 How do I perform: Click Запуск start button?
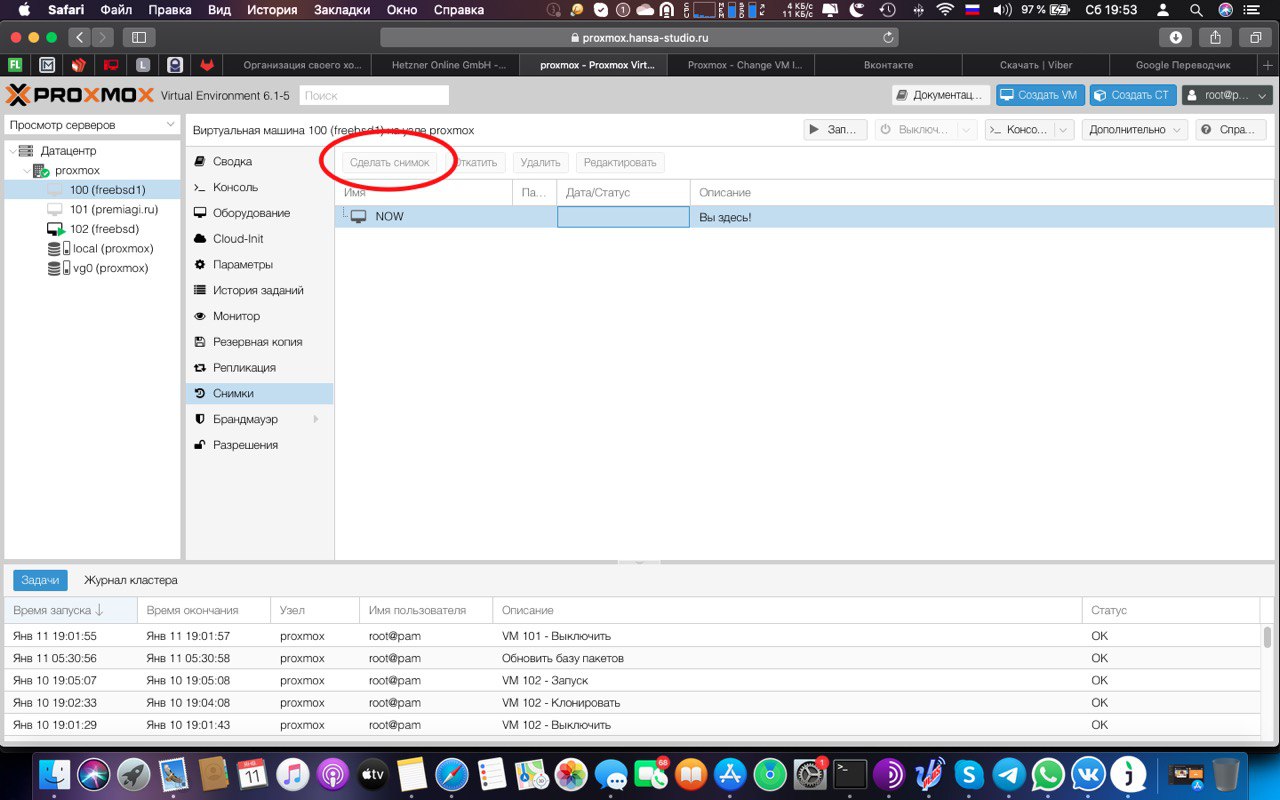tap(836, 130)
